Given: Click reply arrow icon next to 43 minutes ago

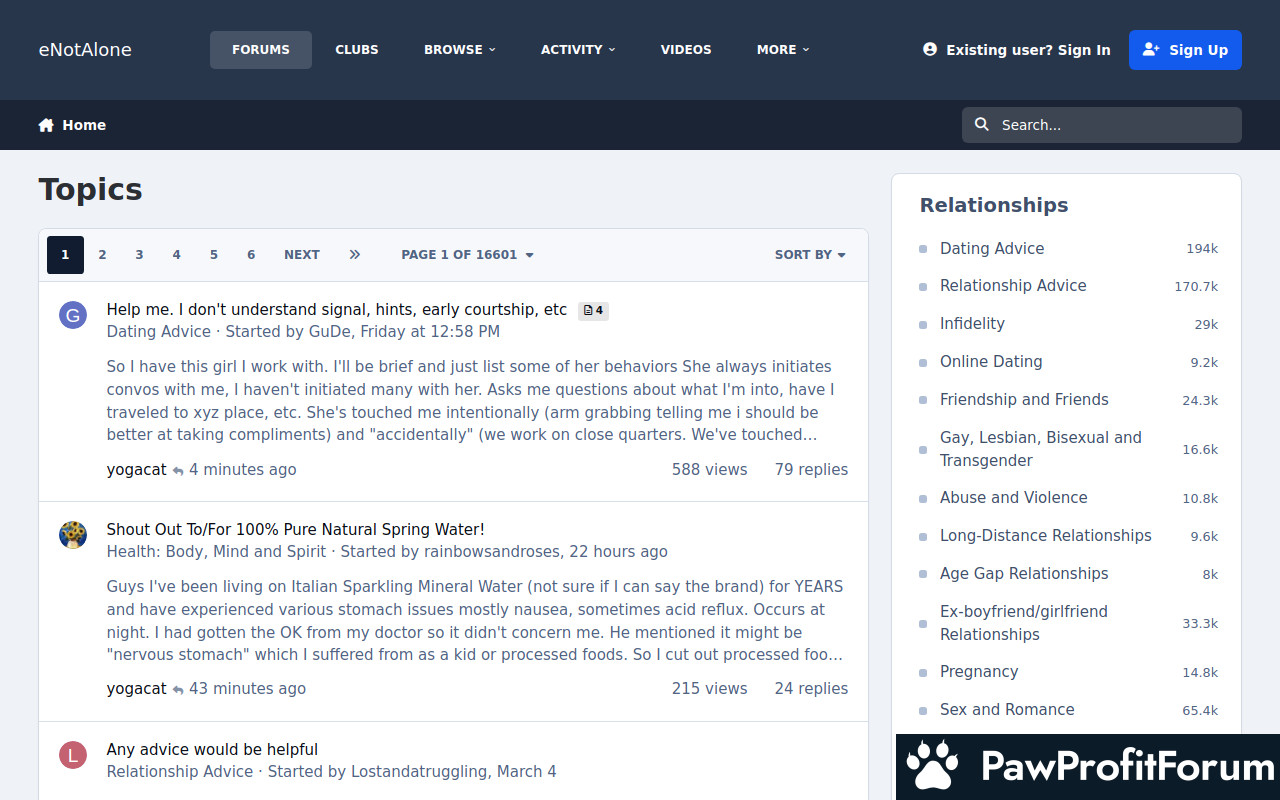Looking at the screenshot, I should 178,690.
